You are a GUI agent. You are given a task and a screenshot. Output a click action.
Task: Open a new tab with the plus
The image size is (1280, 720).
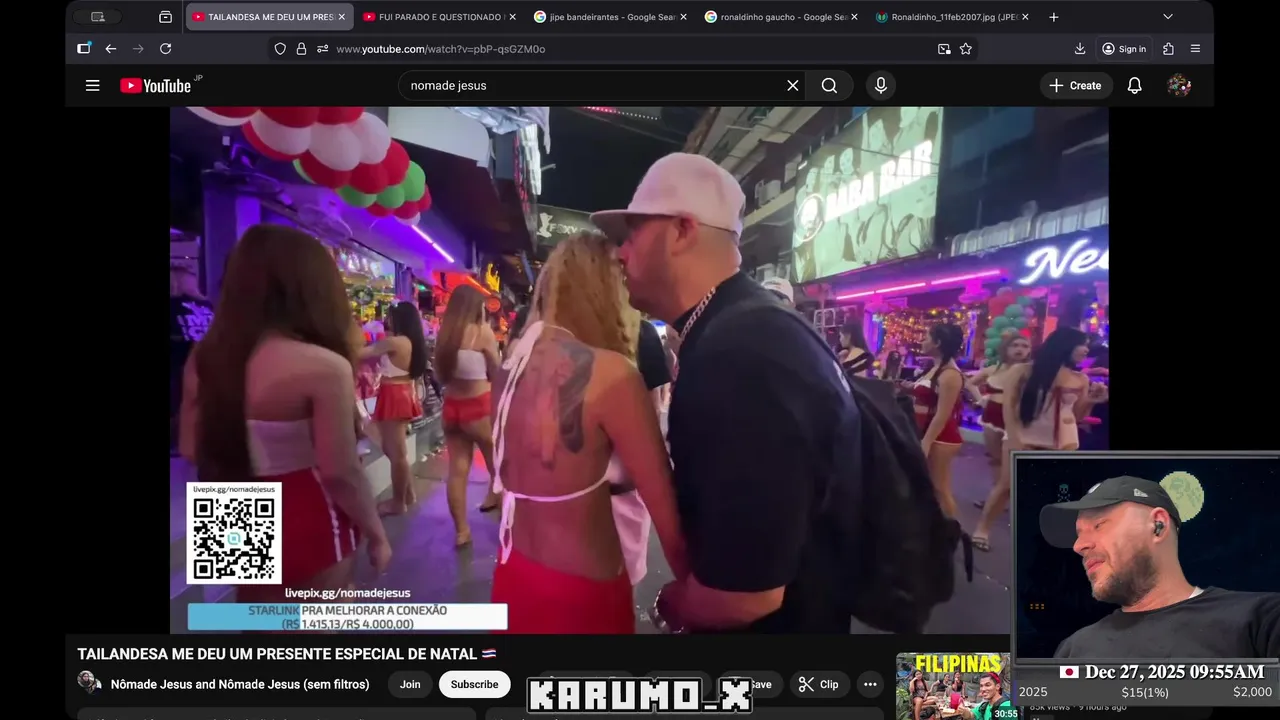pos(1053,17)
